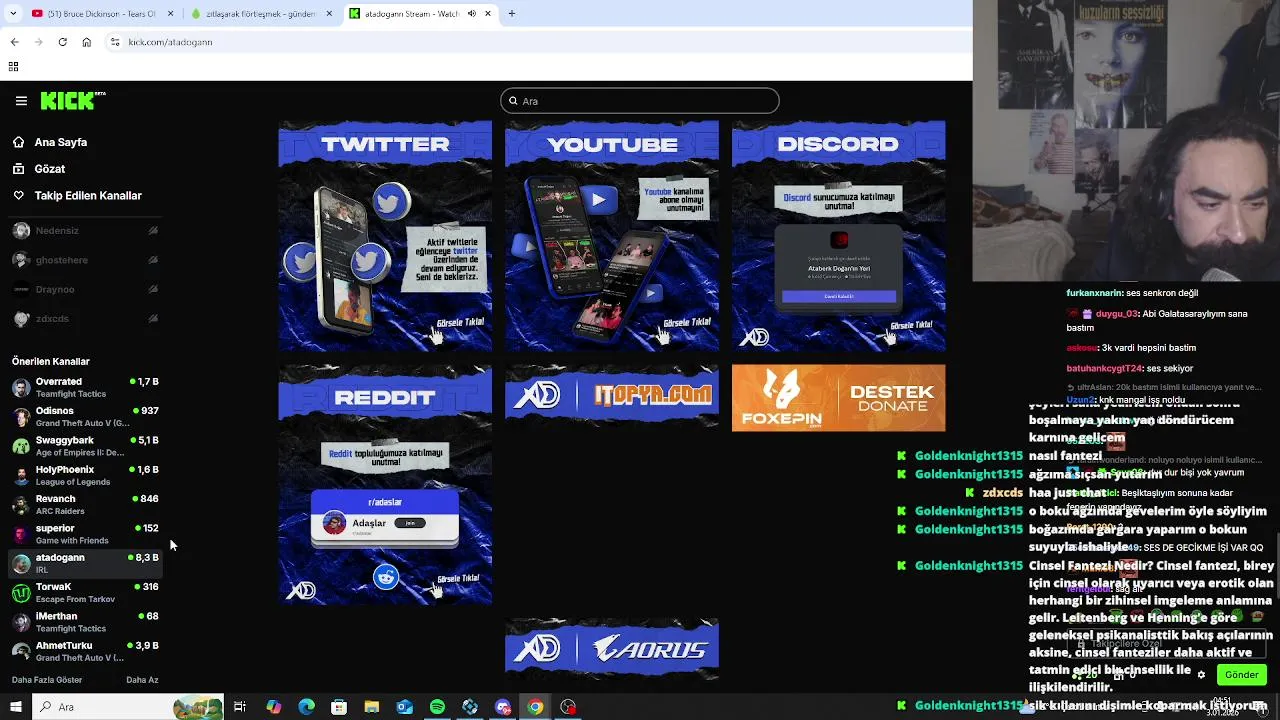Toggle hidden icon beside Draynoo
This screenshot has width=1280, height=720.
153,290
